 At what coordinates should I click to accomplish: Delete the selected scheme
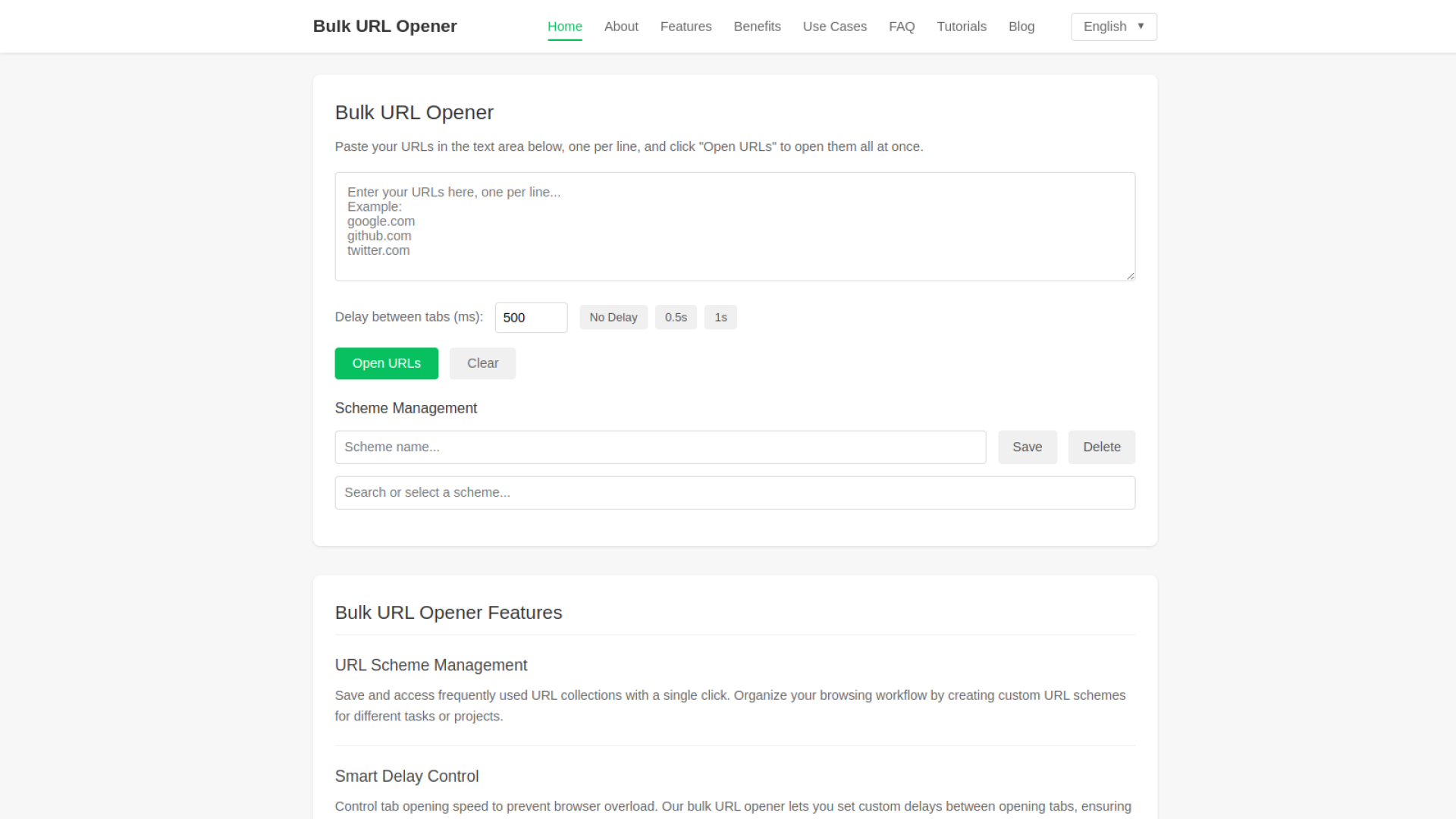1101,447
